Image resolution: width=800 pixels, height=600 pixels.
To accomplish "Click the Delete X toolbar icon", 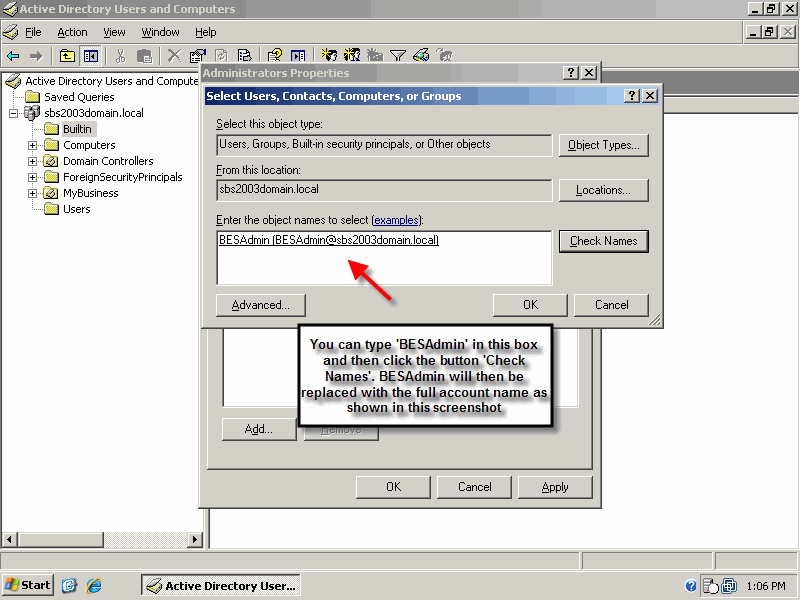I will [174, 55].
